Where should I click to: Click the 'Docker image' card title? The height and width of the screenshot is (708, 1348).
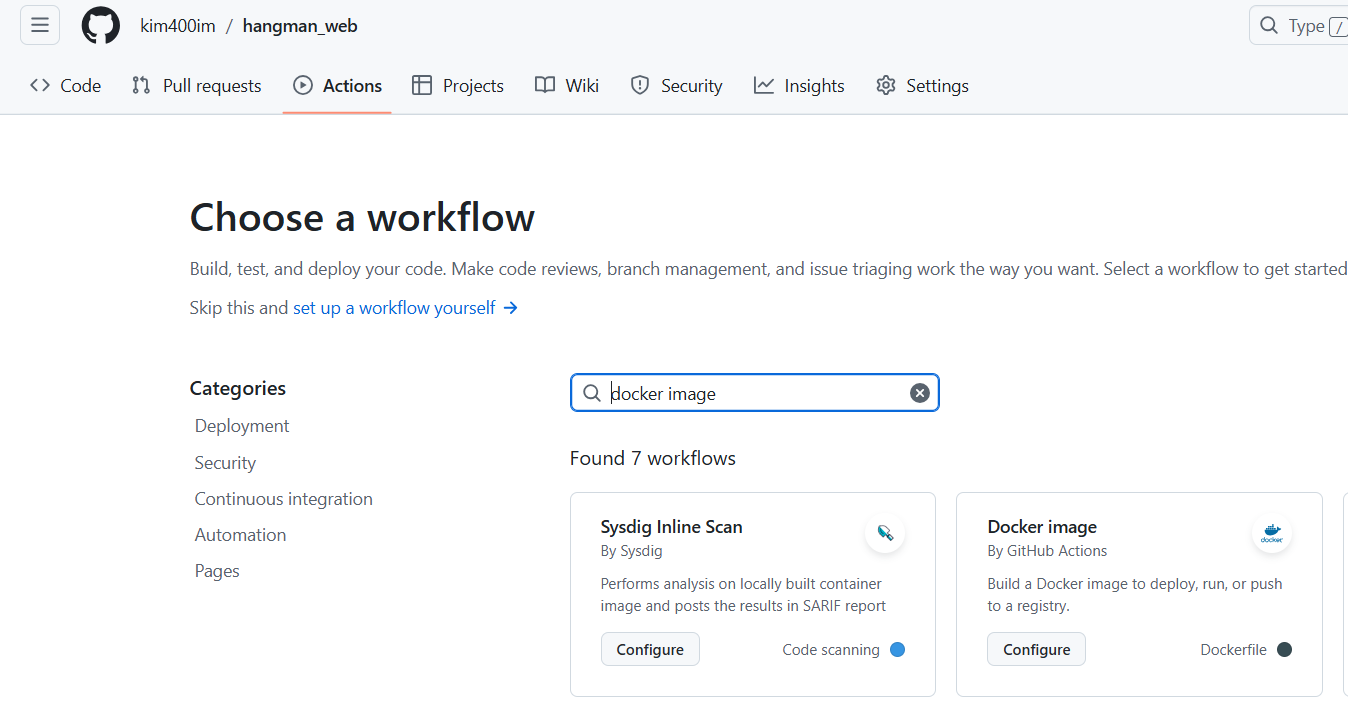1042,527
